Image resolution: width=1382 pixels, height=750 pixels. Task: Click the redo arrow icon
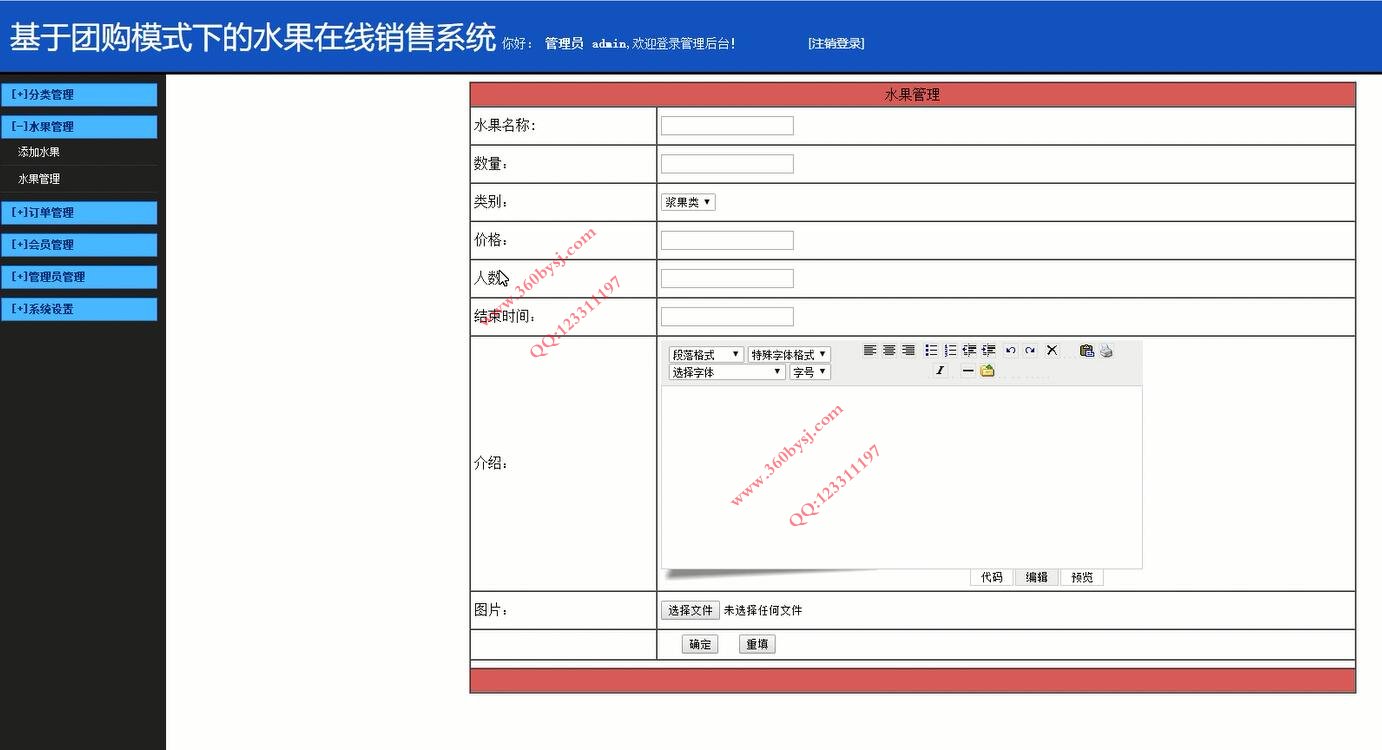pyautogui.click(x=1030, y=350)
